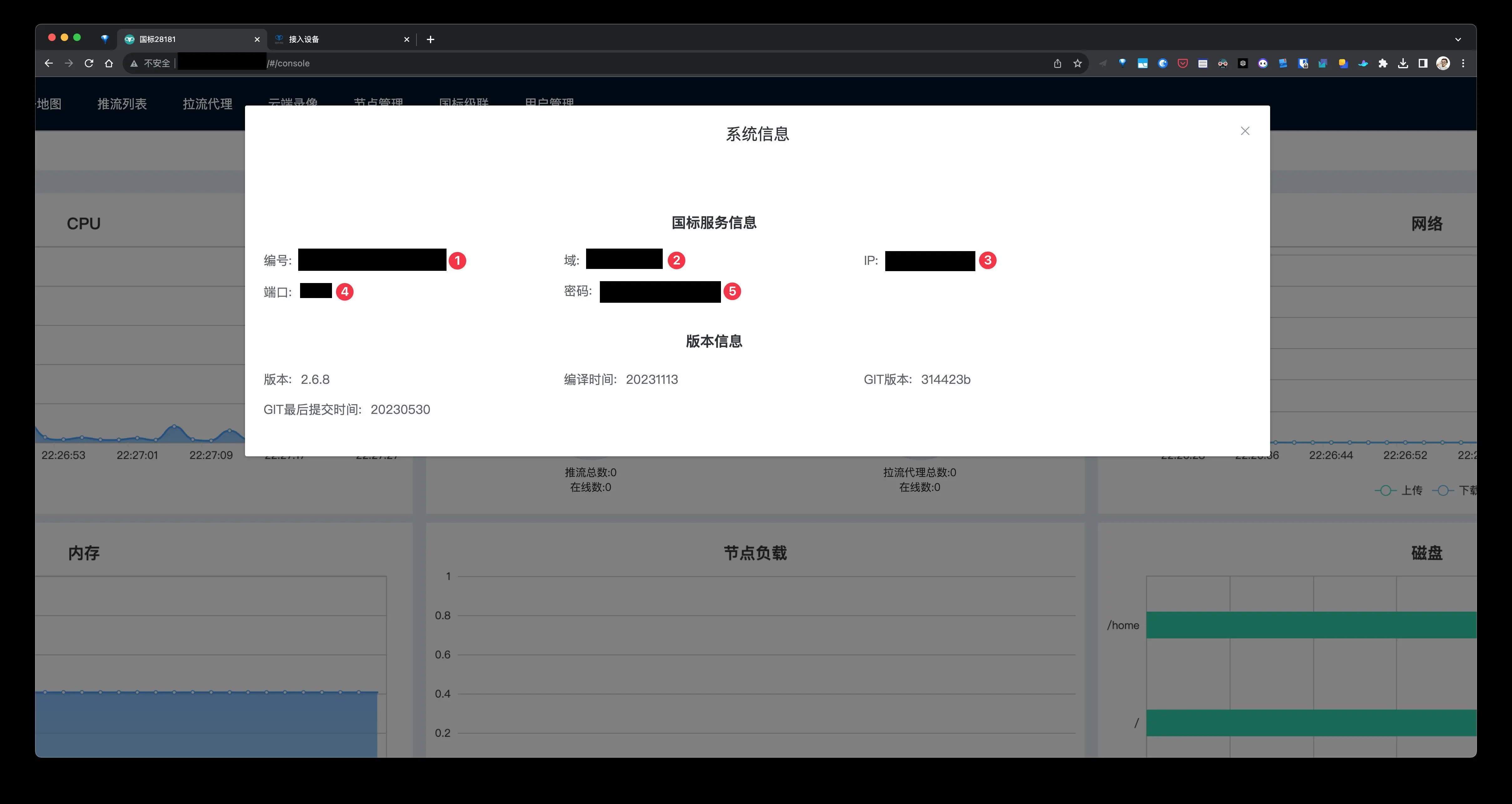Click the home button in browser toolbar
Screen dimensions: 1512x804
[x=109, y=64]
